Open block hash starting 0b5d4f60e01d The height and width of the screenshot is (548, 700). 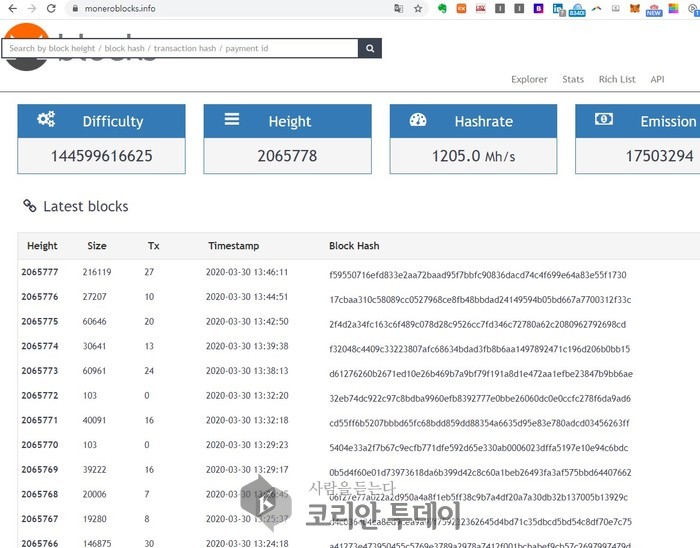click(x=480, y=473)
